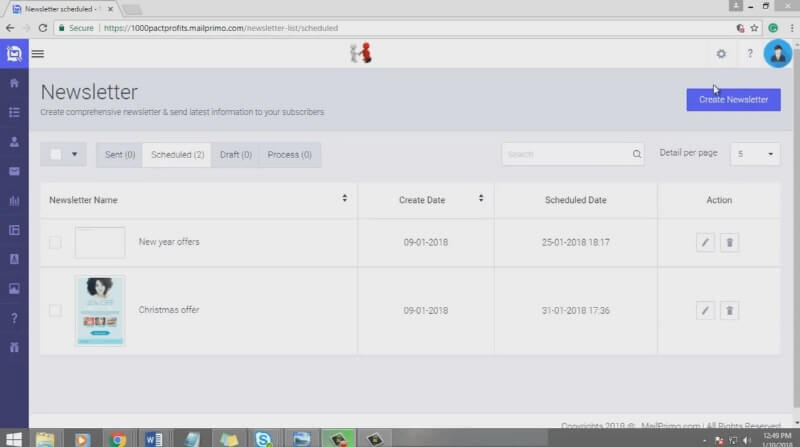Viewport: 800px width, 447px height.
Task: Reload the page with browser refresh icon
Action: tap(43, 28)
